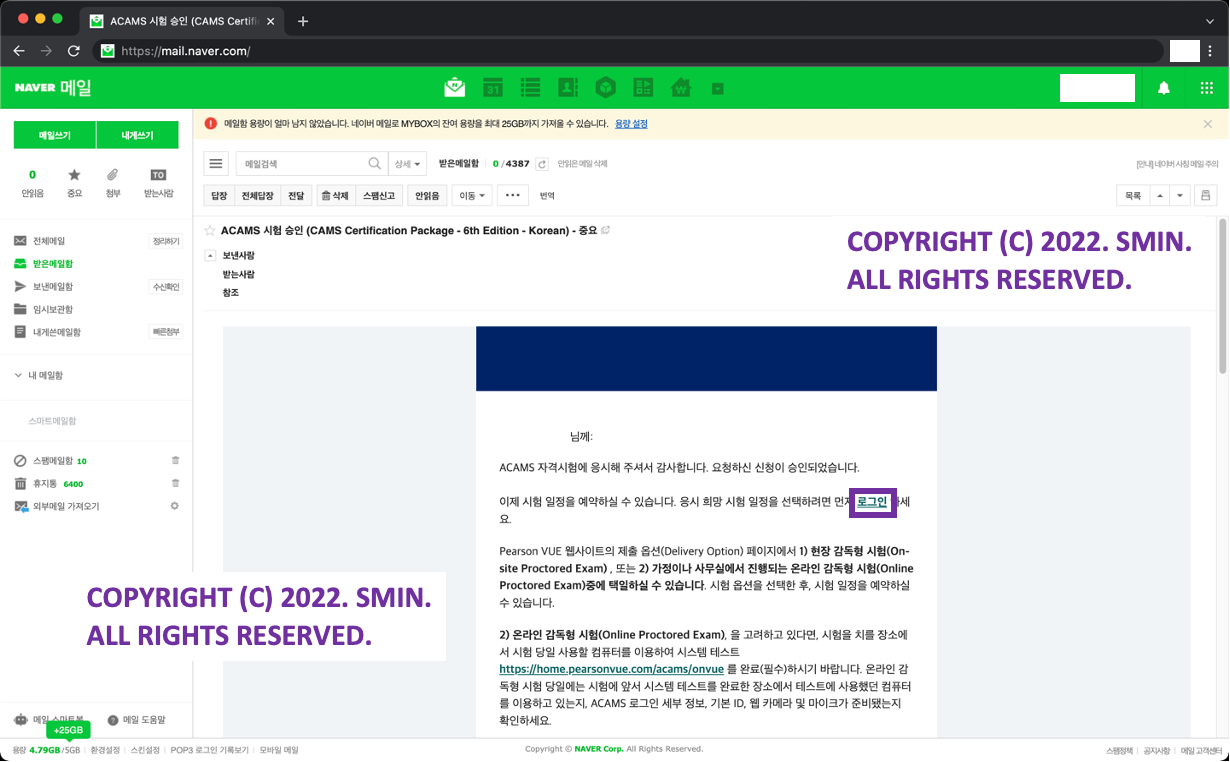
Task: Open 이동 move dropdown
Action: point(473,196)
